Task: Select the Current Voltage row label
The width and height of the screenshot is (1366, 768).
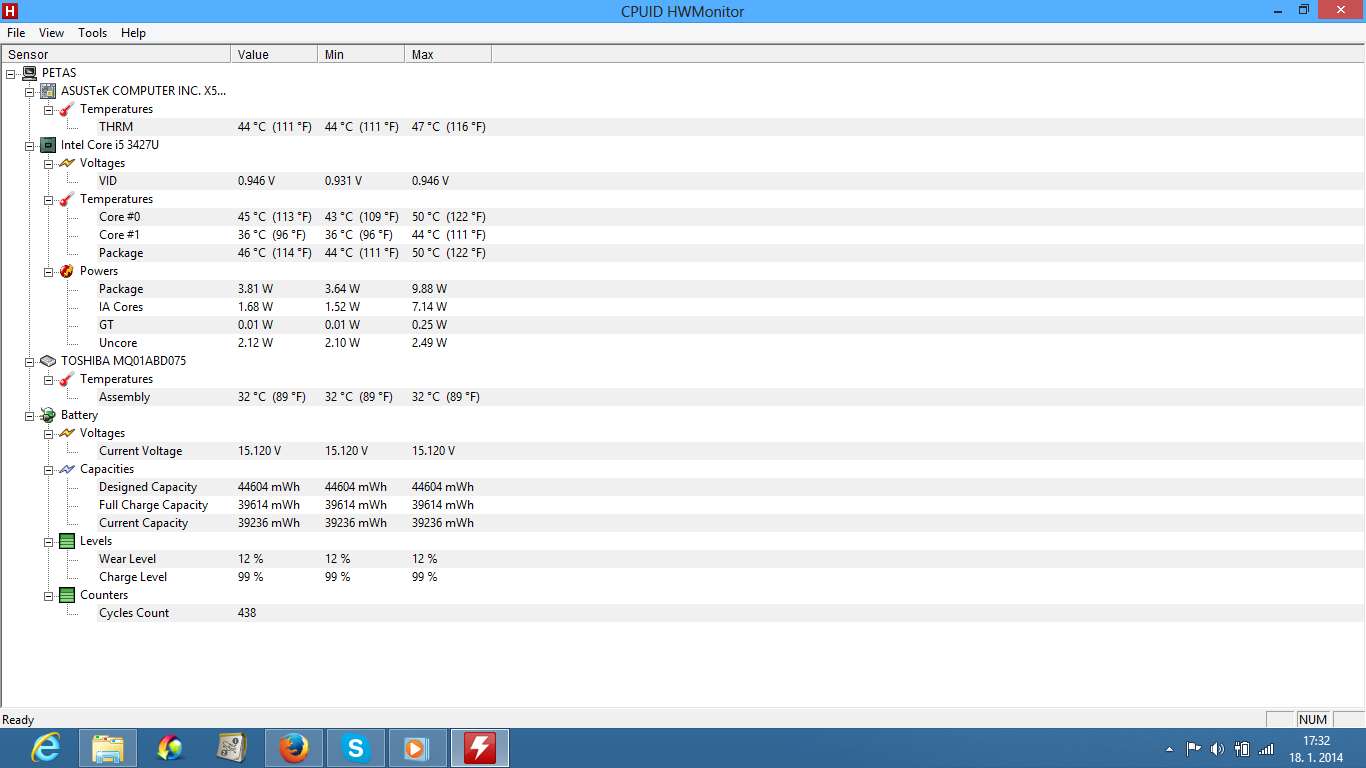Action: tap(141, 451)
